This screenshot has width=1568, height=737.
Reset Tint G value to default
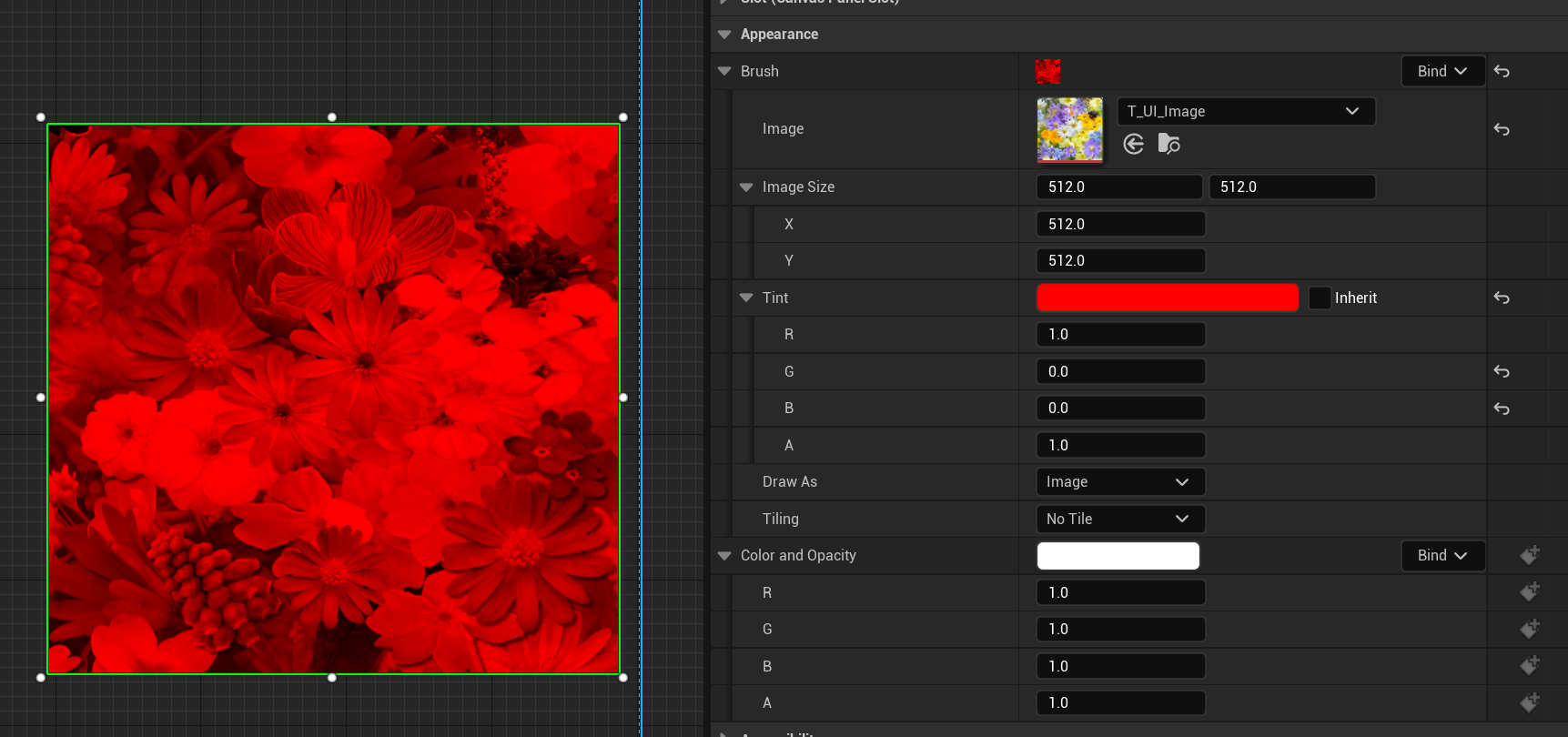coord(1502,371)
